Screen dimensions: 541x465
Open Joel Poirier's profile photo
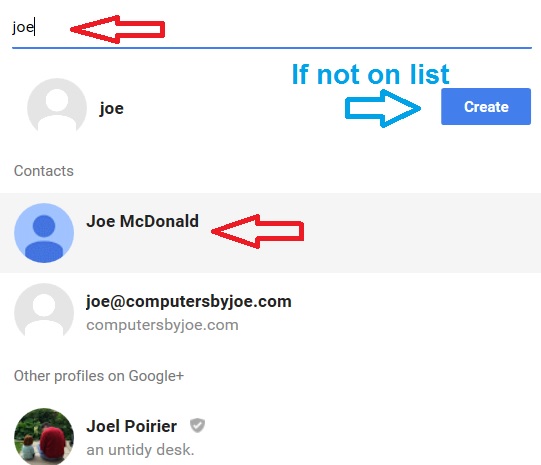point(44,437)
